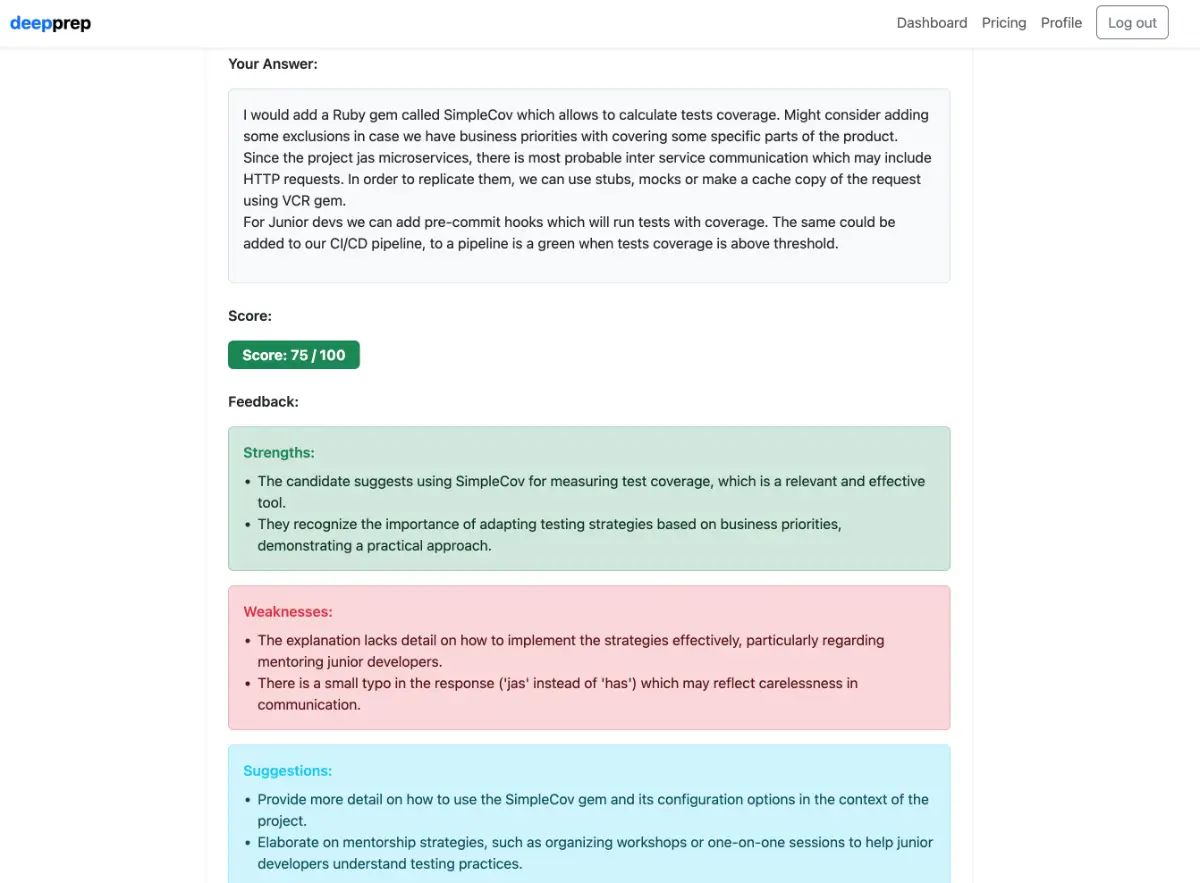Click the green Strengths heading
The height and width of the screenshot is (883, 1200).
tap(279, 453)
